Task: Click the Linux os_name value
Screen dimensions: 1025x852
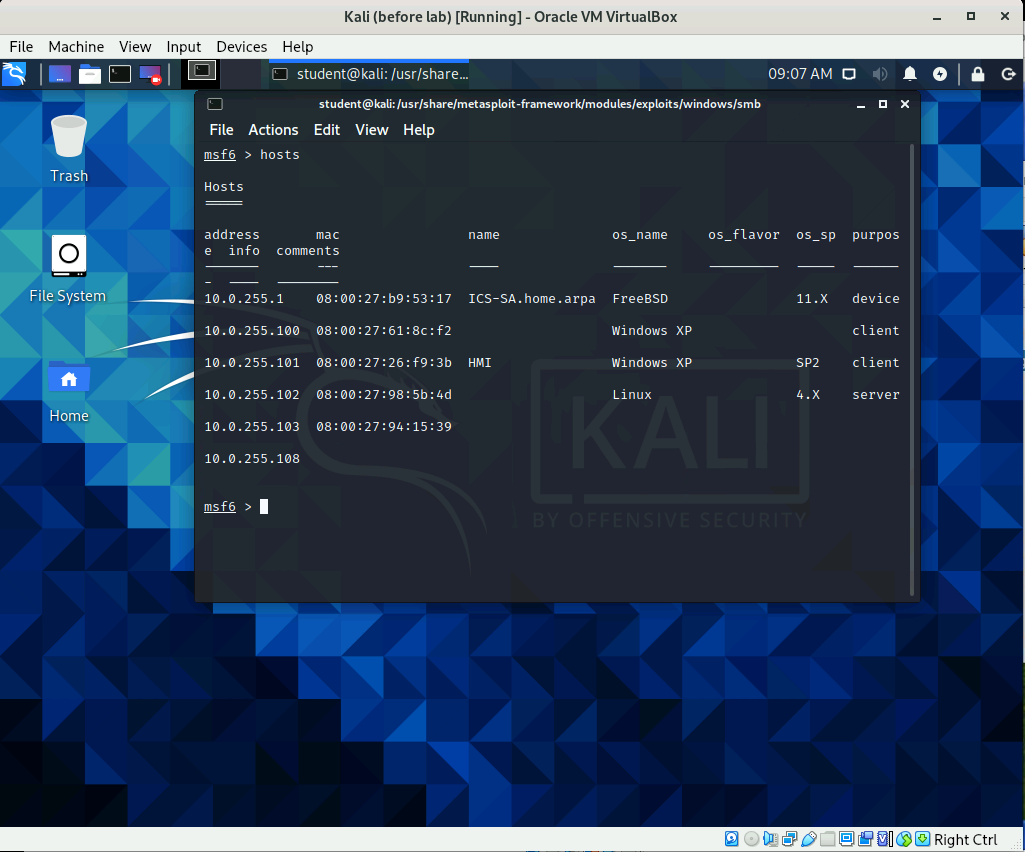Action: (x=631, y=395)
